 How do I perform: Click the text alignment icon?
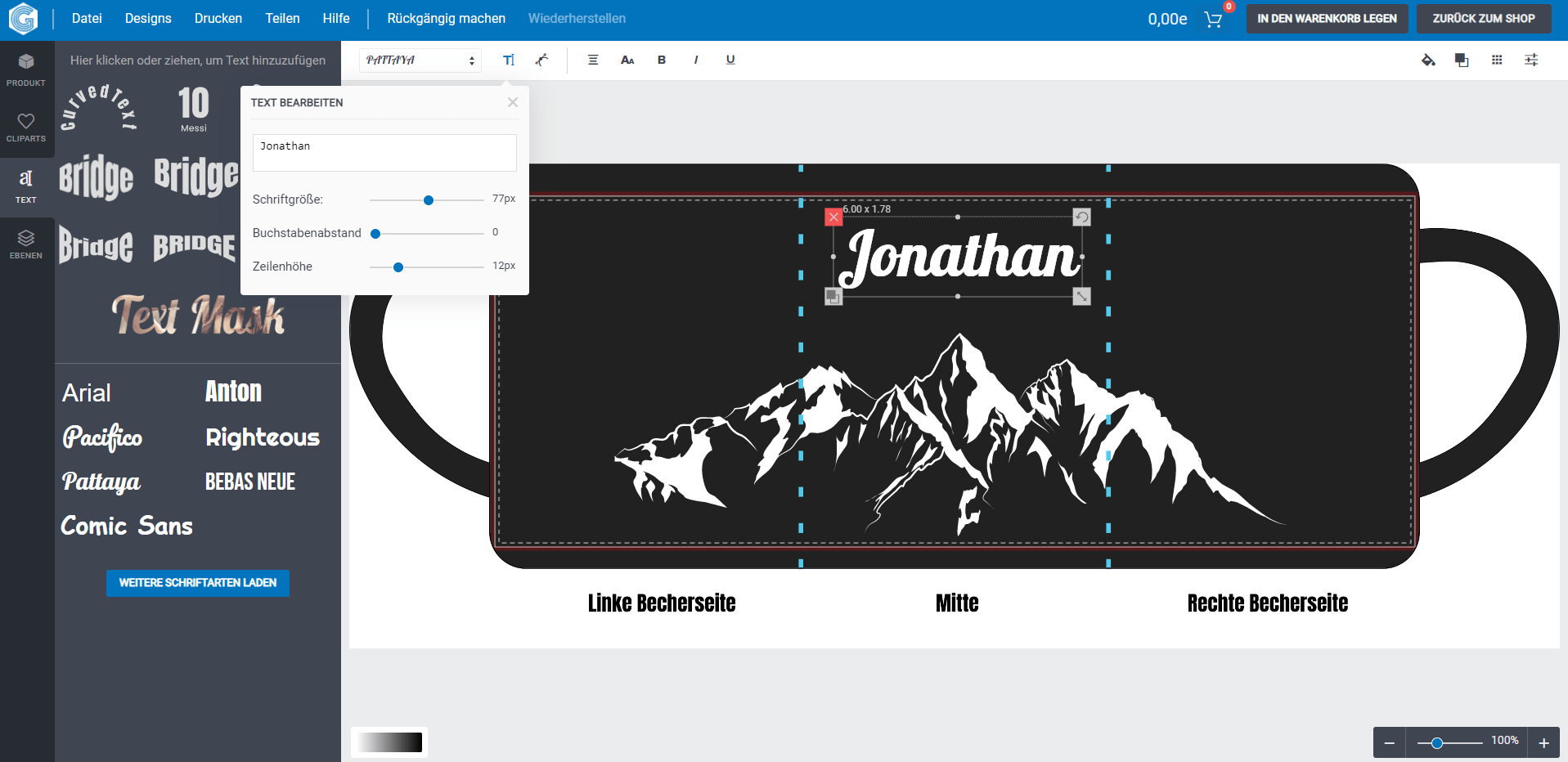click(x=593, y=60)
